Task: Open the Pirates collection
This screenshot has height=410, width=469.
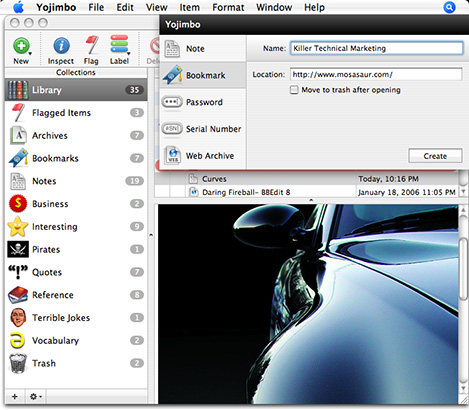Action: click(76, 249)
